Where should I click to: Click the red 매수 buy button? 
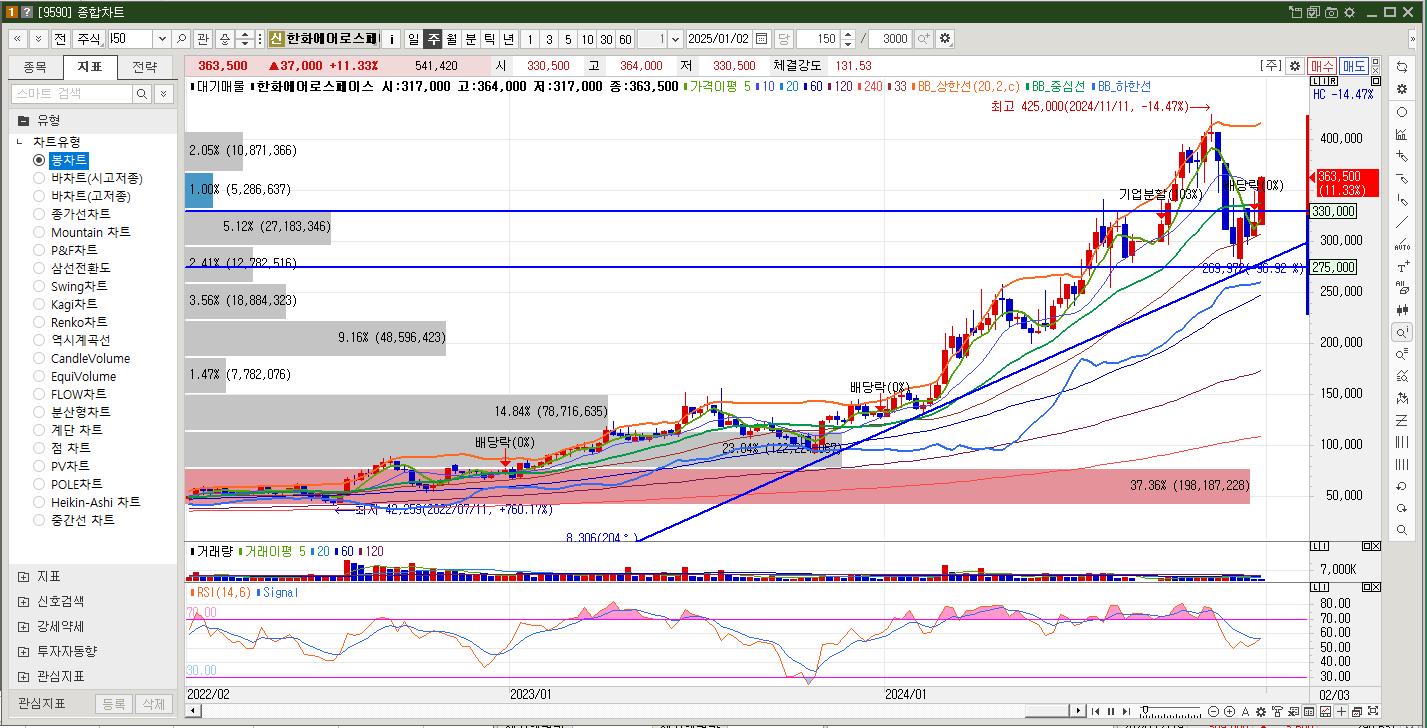click(x=1322, y=65)
